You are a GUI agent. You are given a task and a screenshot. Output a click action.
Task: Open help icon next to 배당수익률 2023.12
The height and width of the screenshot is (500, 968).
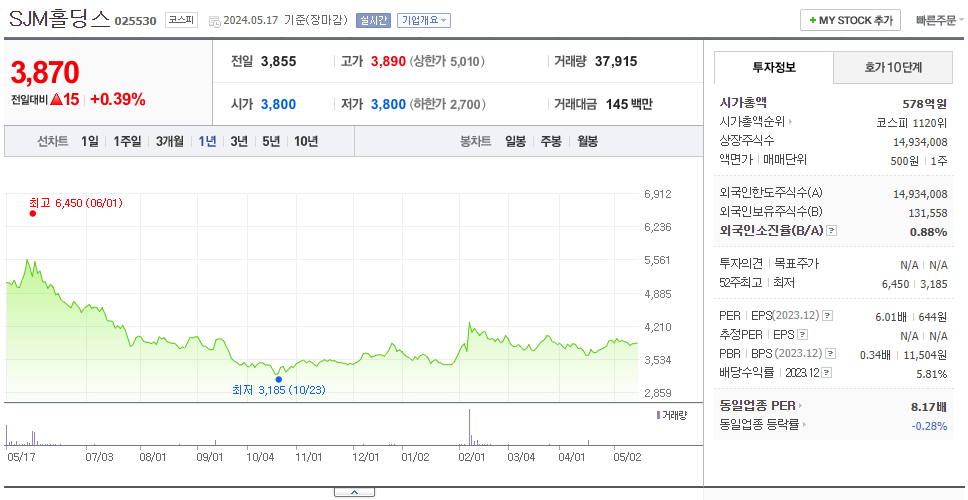point(827,373)
